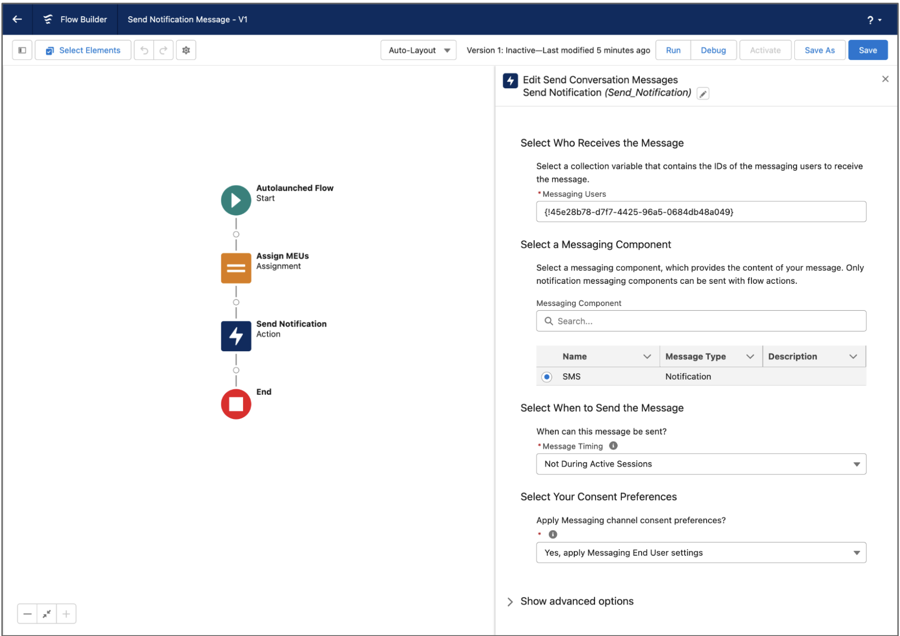Select the Send Notification action node
The height and width of the screenshot is (636, 900).
click(236, 336)
